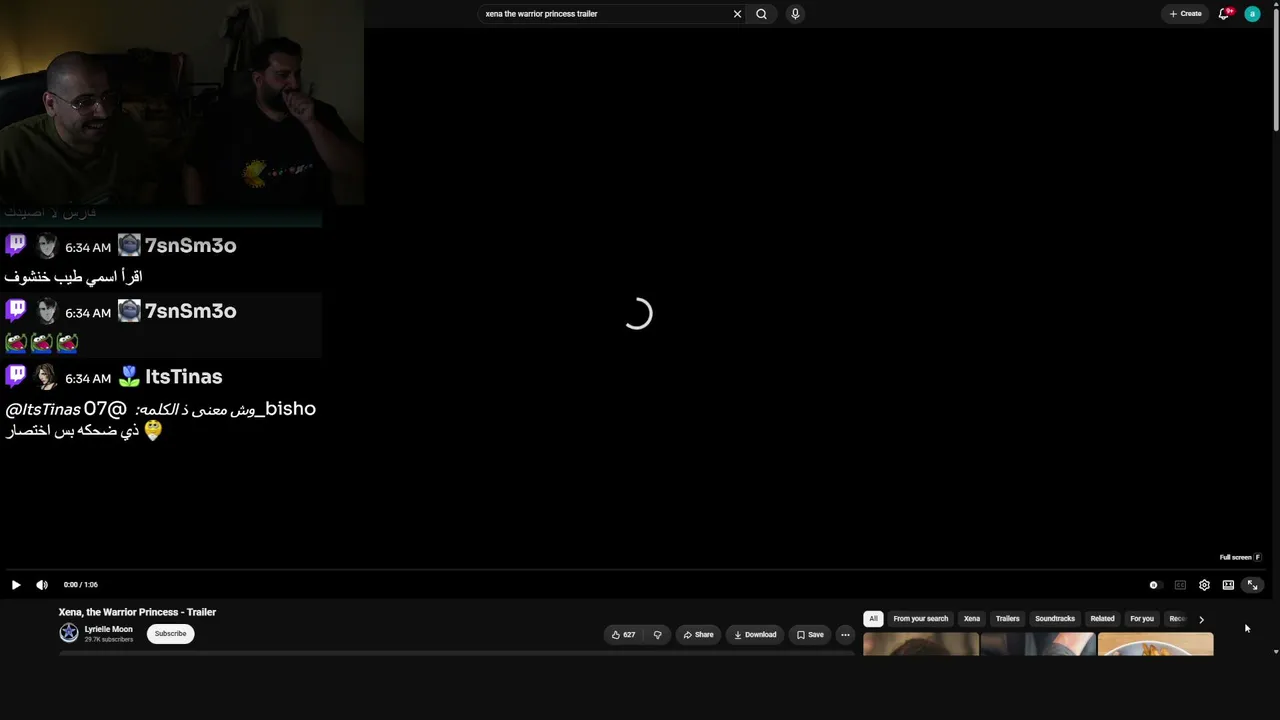This screenshot has width=1280, height=720.
Task: Select the Soundtracks filter chip
Action: [1055, 619]
